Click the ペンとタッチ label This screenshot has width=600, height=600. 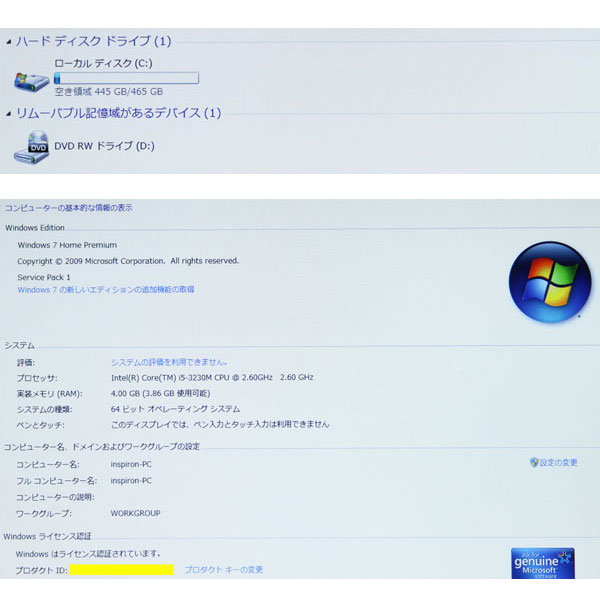tap(41, 425)
